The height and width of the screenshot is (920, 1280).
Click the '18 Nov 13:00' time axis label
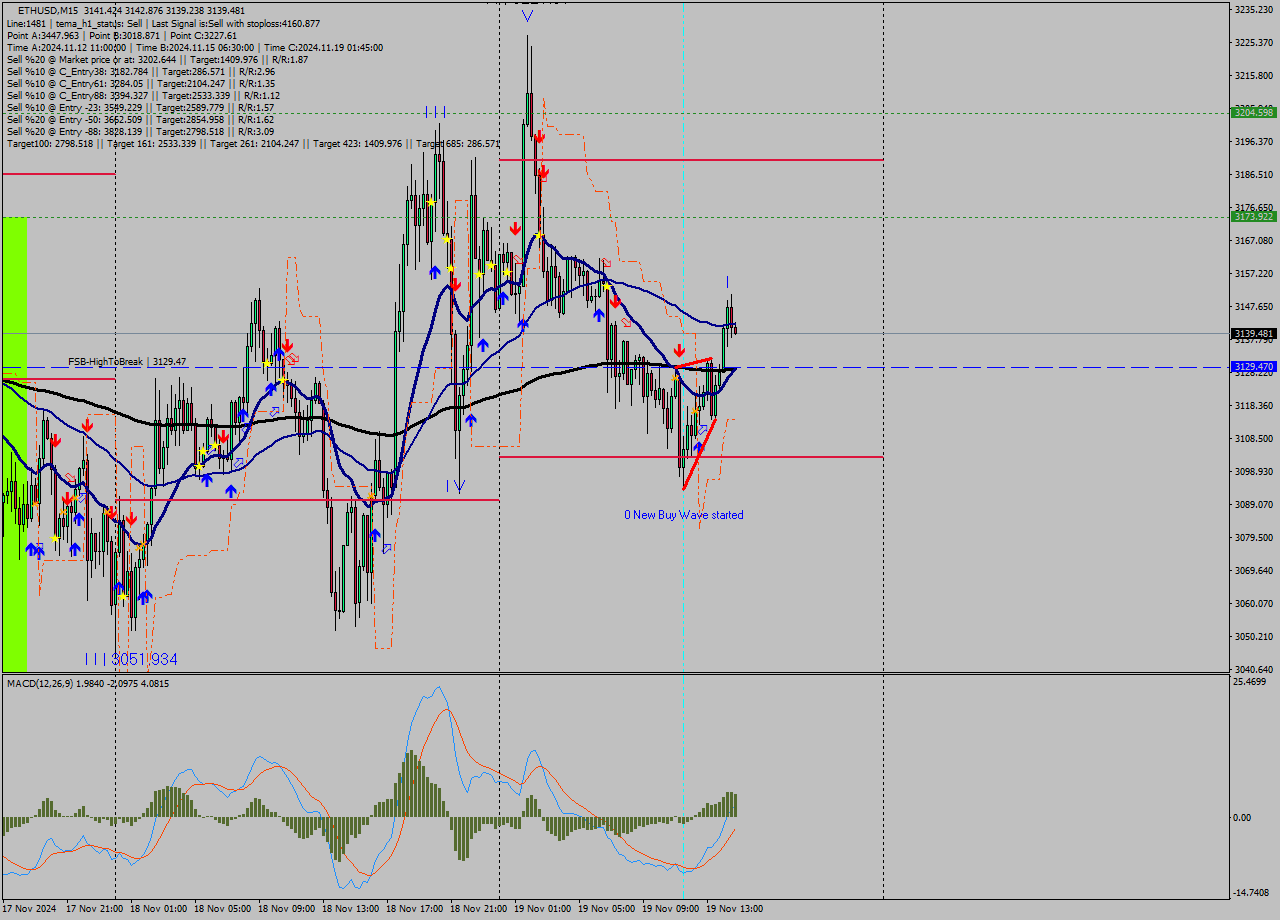pos(350,909)
